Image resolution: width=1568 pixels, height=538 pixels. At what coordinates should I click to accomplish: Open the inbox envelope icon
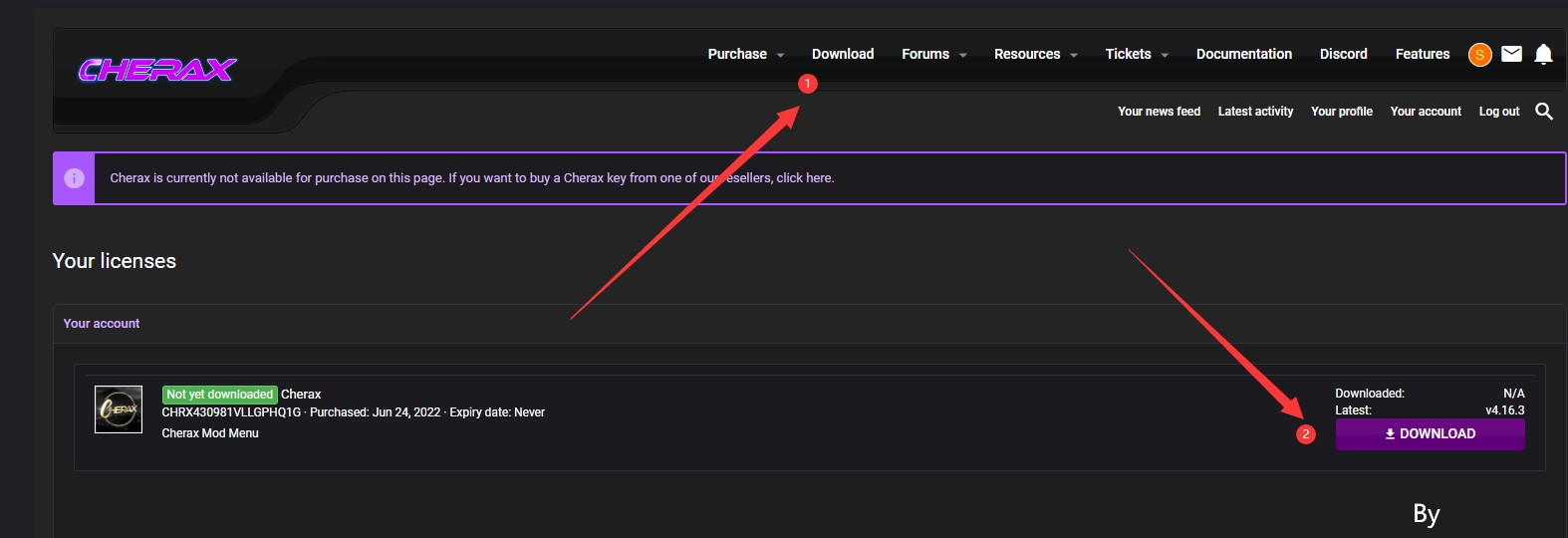1511,54
